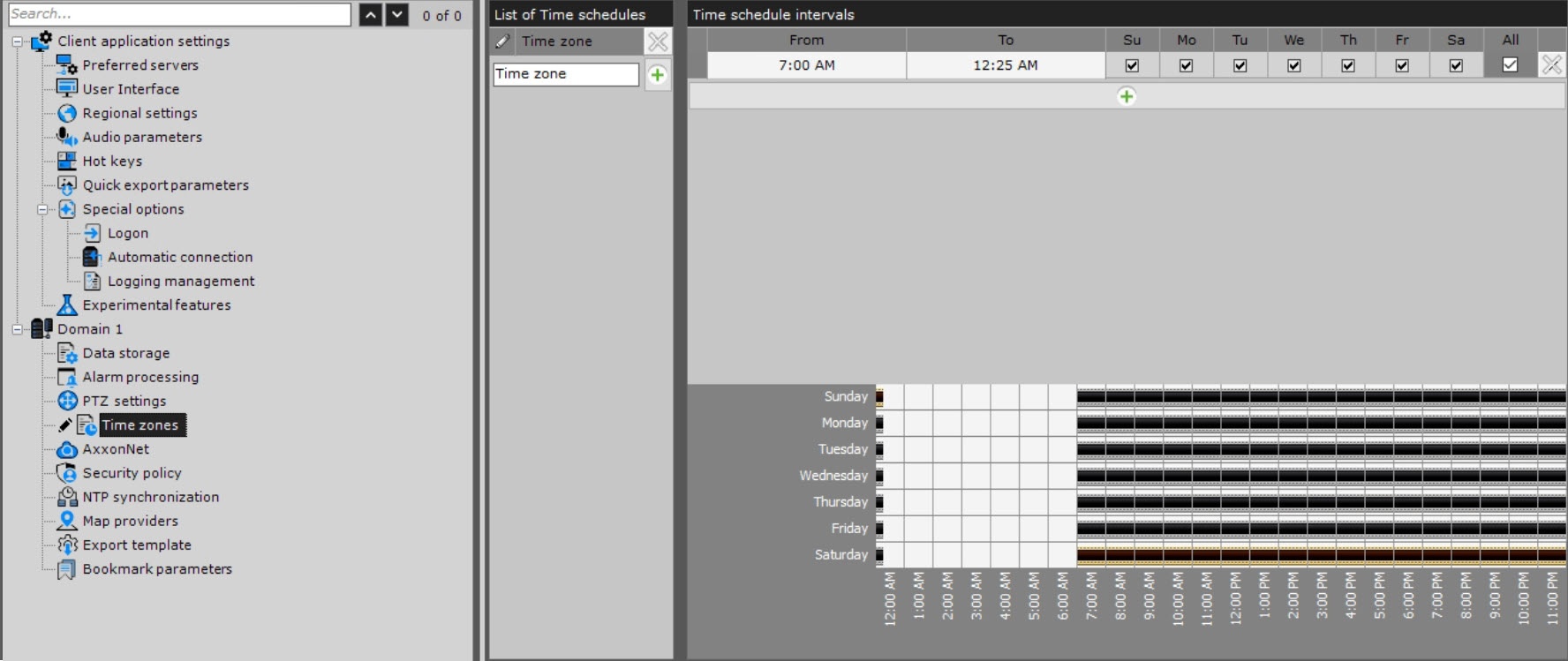Image resolution: width=1568 pixels, height=661 pixels.
Task: Toggle the Thursday (Th) checkbox
Action: coord(1348,65)
